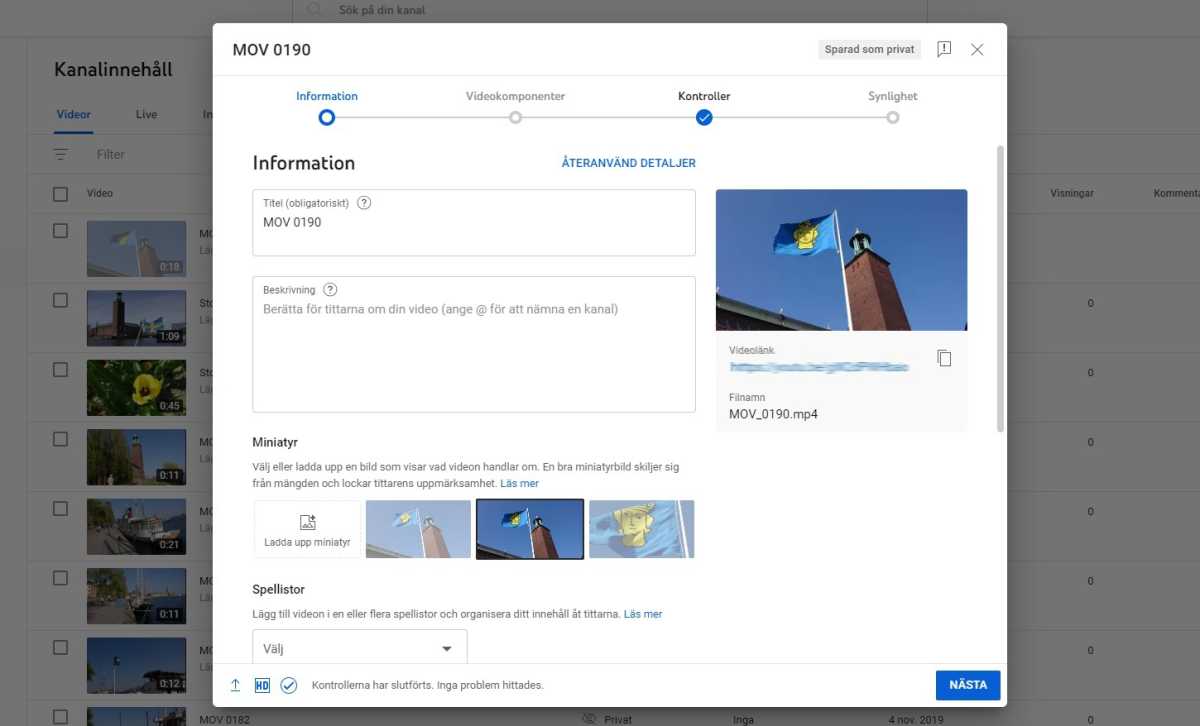Close the MOV 0190 dialog
The image size is (1200, 726).
(977, 49)
